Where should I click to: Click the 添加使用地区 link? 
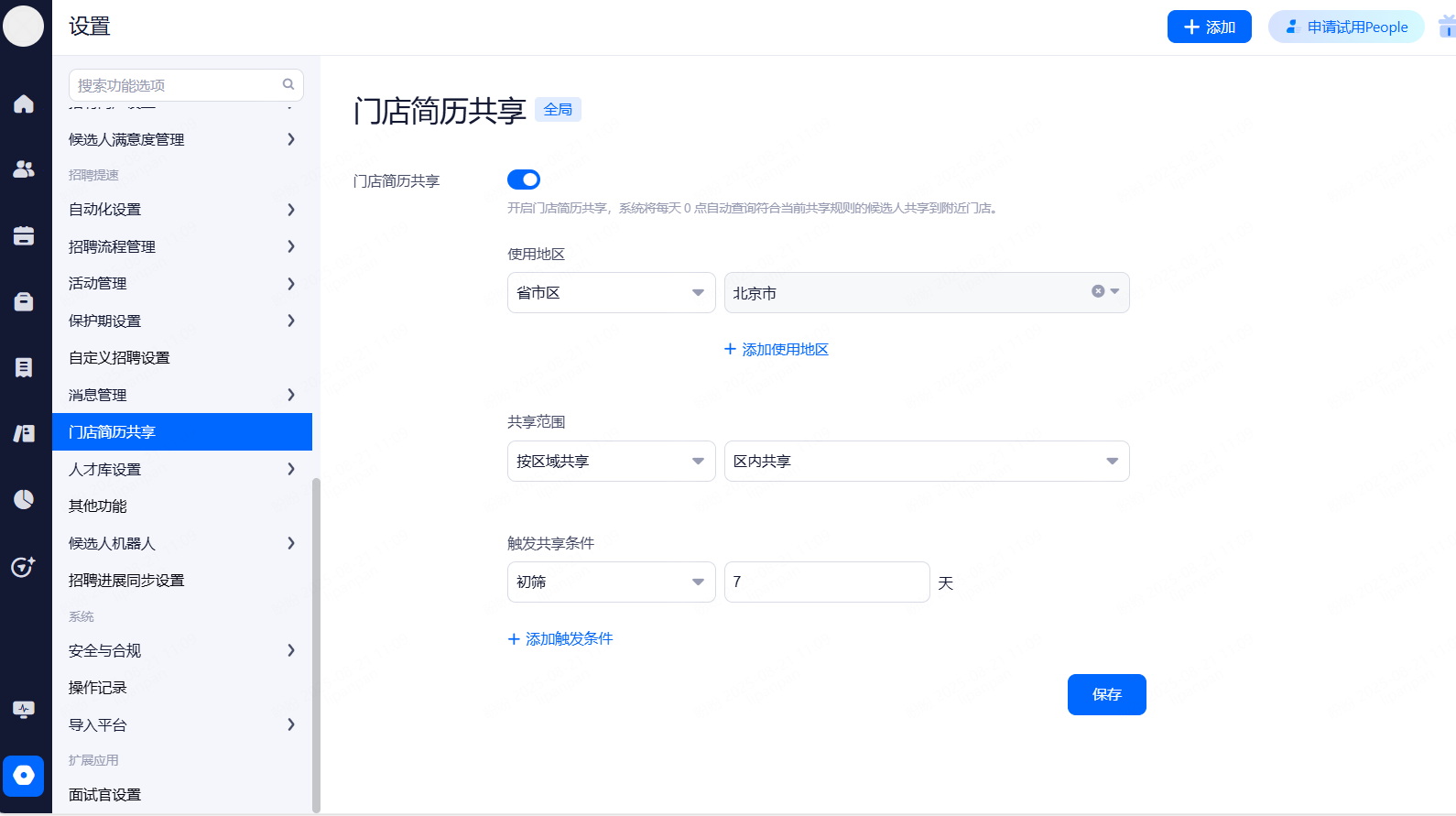tap(777, 350)
